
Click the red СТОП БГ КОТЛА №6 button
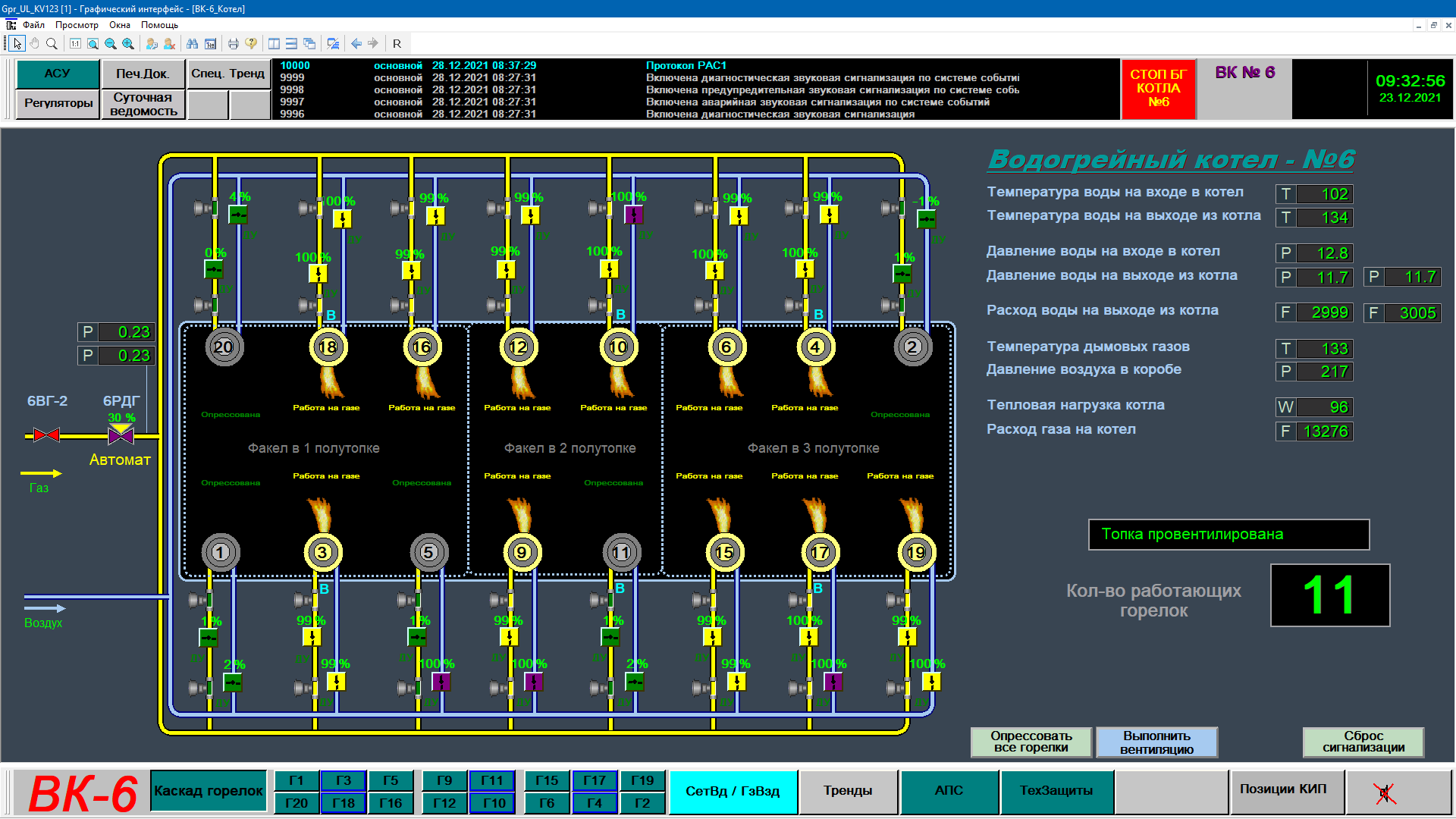pyautogui.click(x=1158, y=89)
